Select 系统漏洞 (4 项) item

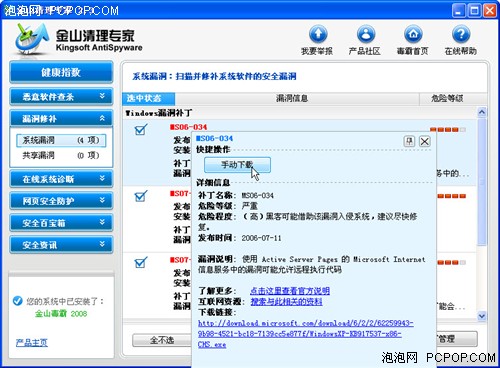[61, 140]
